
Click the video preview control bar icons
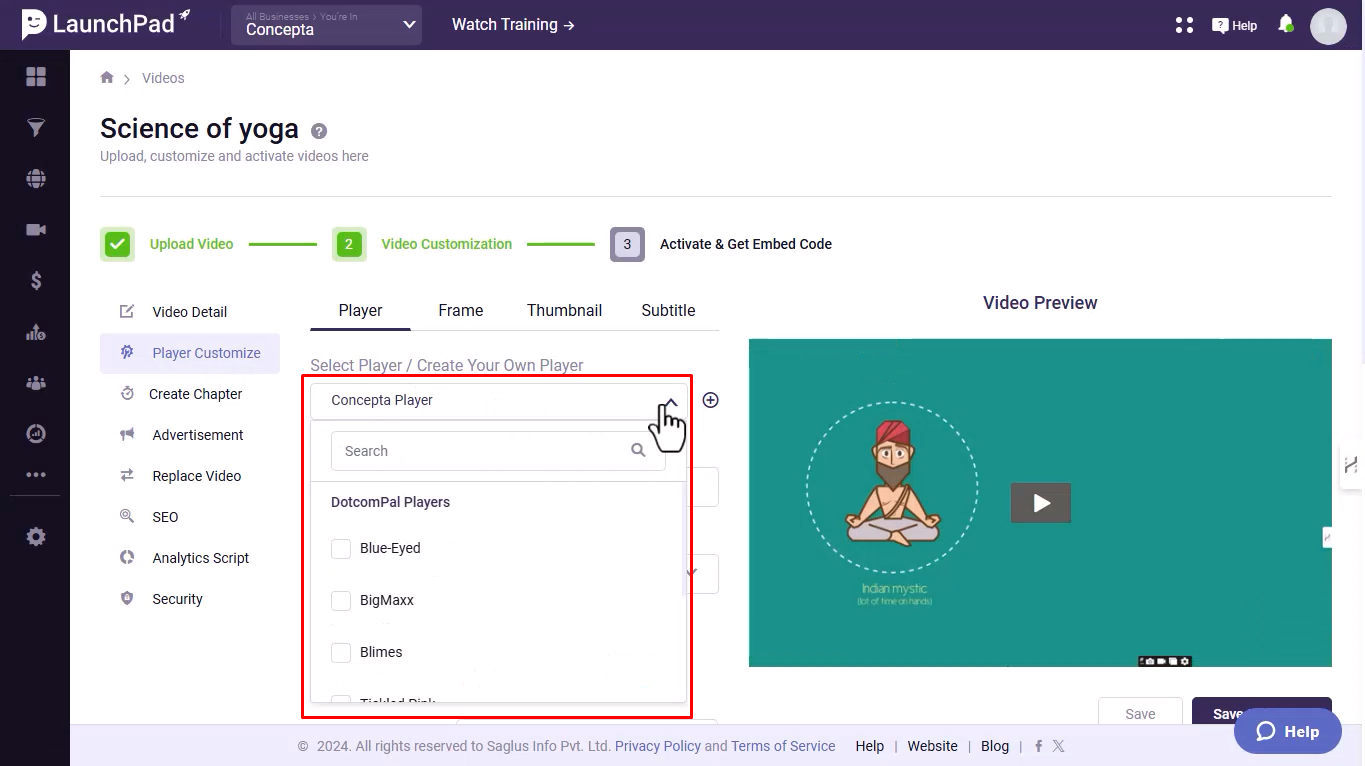coord(1164,661)
